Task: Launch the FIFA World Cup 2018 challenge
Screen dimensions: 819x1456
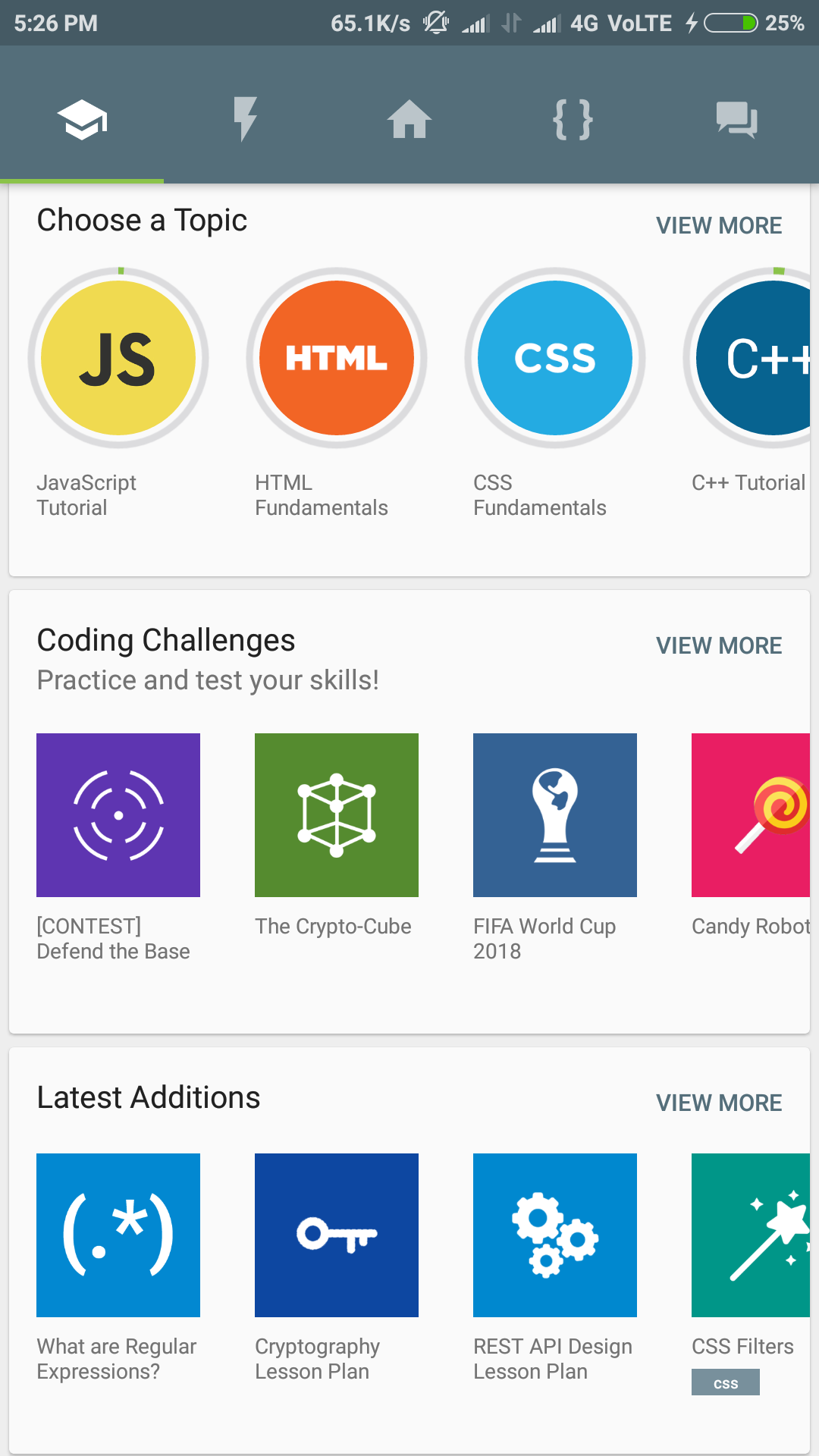Action: tap(555, 815)
